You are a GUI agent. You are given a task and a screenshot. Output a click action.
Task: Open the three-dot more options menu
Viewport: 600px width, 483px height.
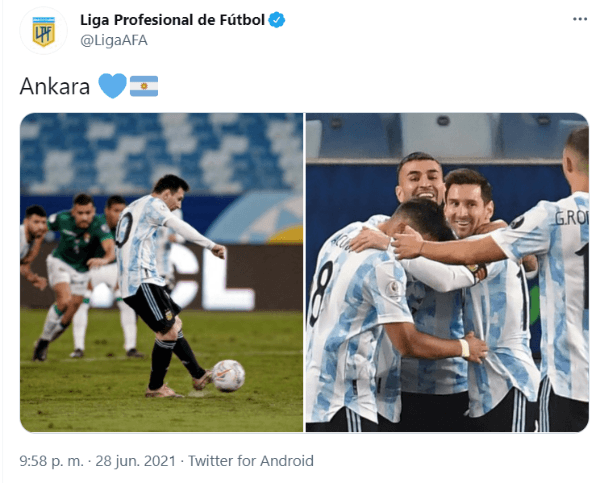tap(580, 19)
